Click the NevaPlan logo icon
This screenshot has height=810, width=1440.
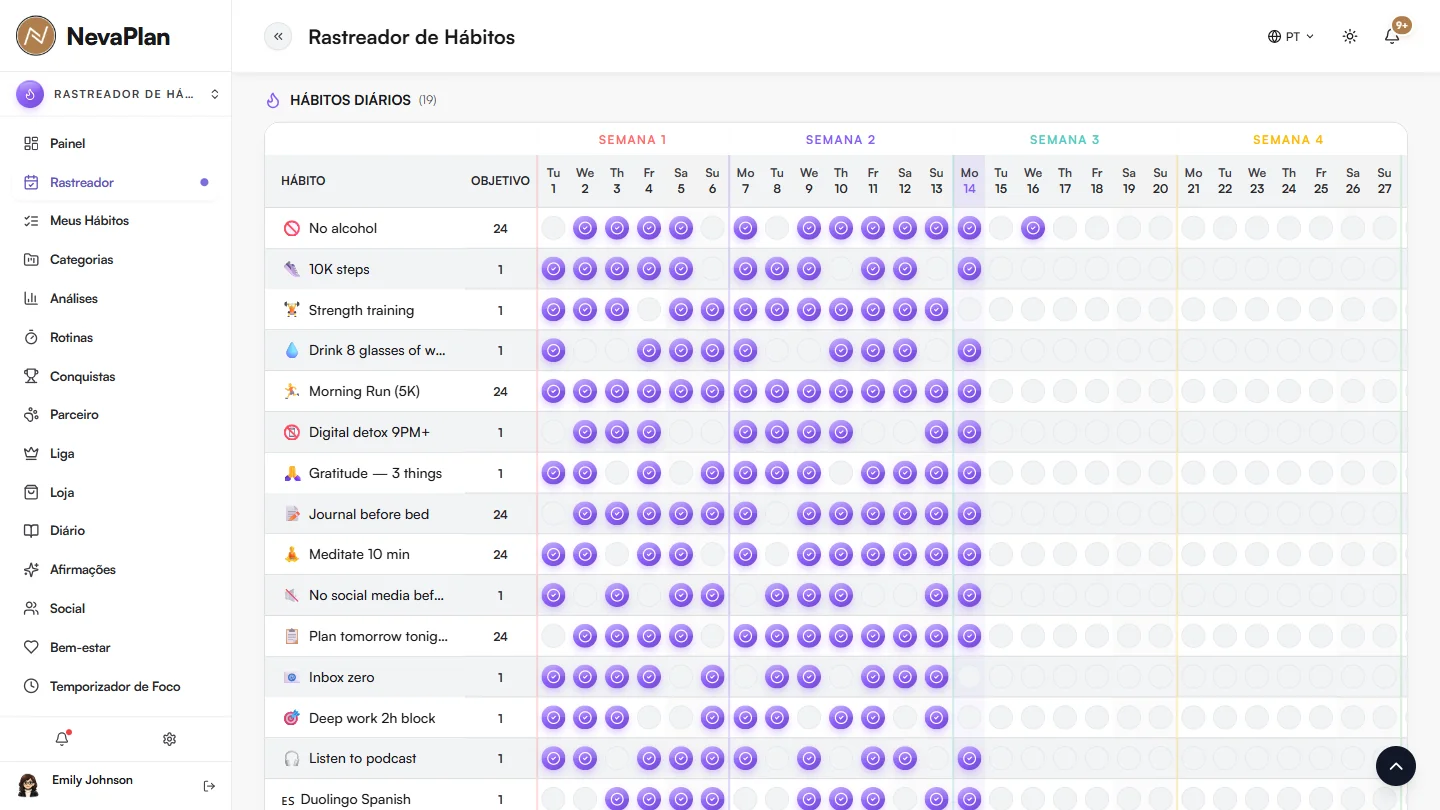coord(36,37)
